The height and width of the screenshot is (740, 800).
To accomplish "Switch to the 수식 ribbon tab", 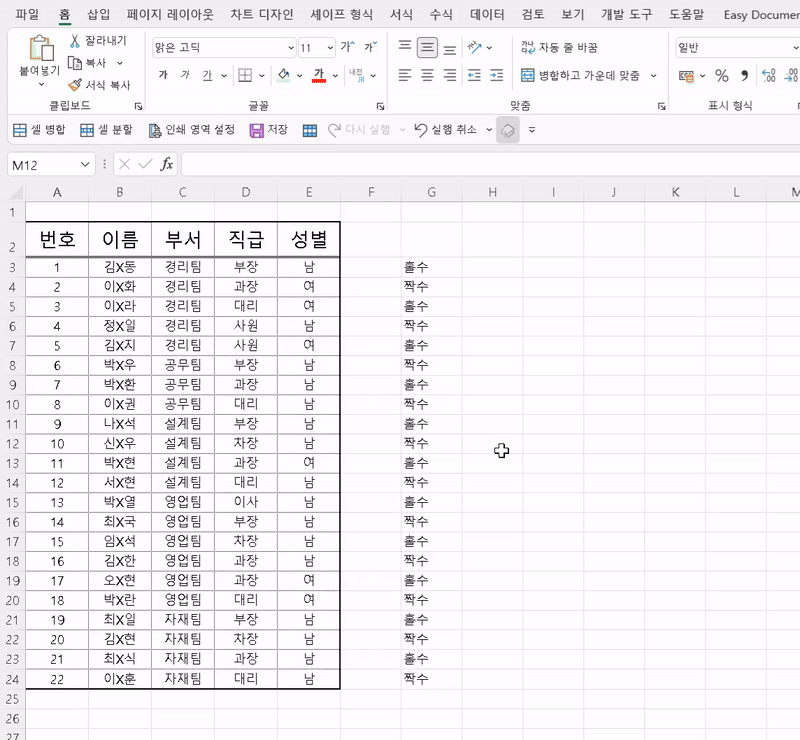I will [441, 14].
